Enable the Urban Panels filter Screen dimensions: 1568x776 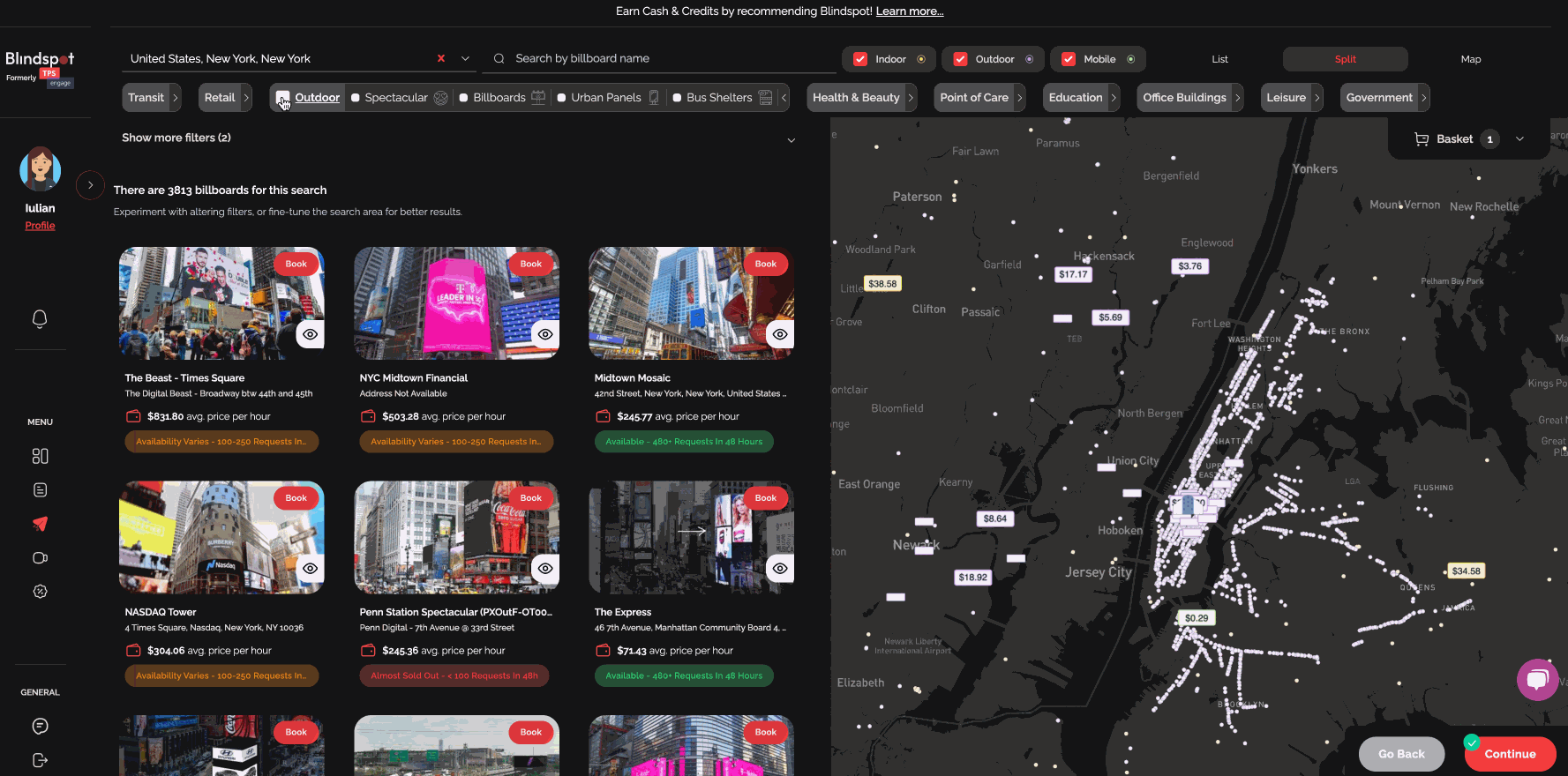tap(561, 98)
